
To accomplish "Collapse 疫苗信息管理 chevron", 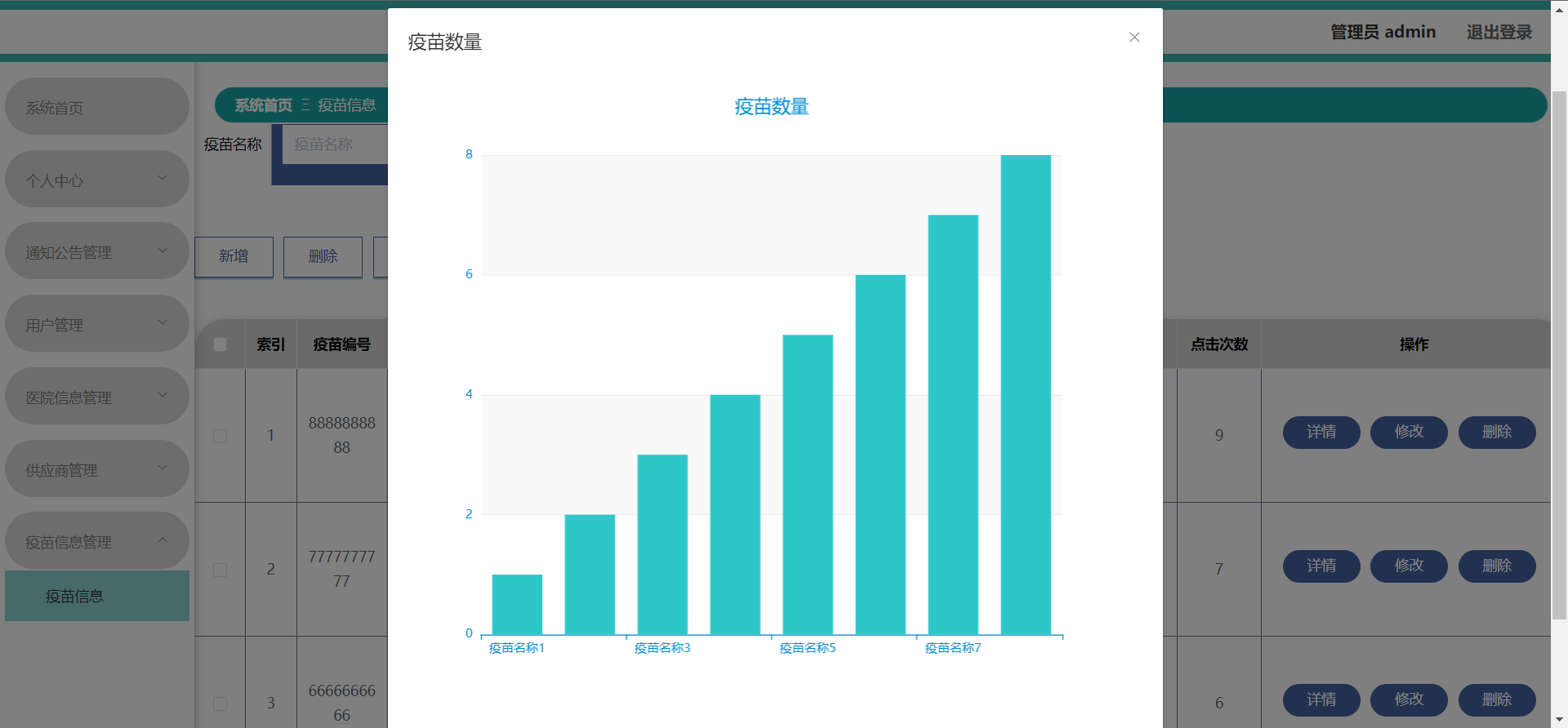I will [x=163, y=539].
